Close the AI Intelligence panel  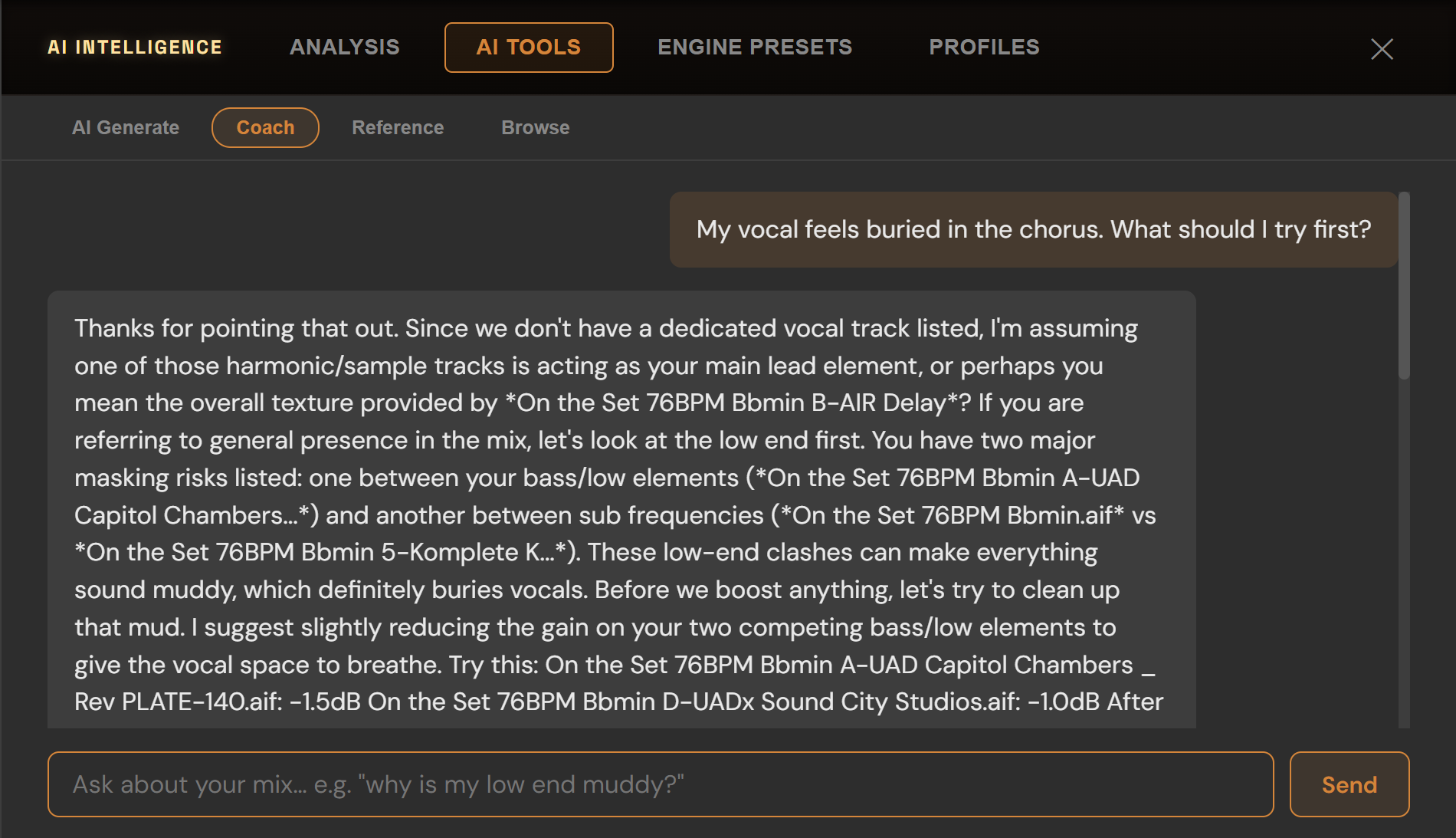coord(1382,49)
